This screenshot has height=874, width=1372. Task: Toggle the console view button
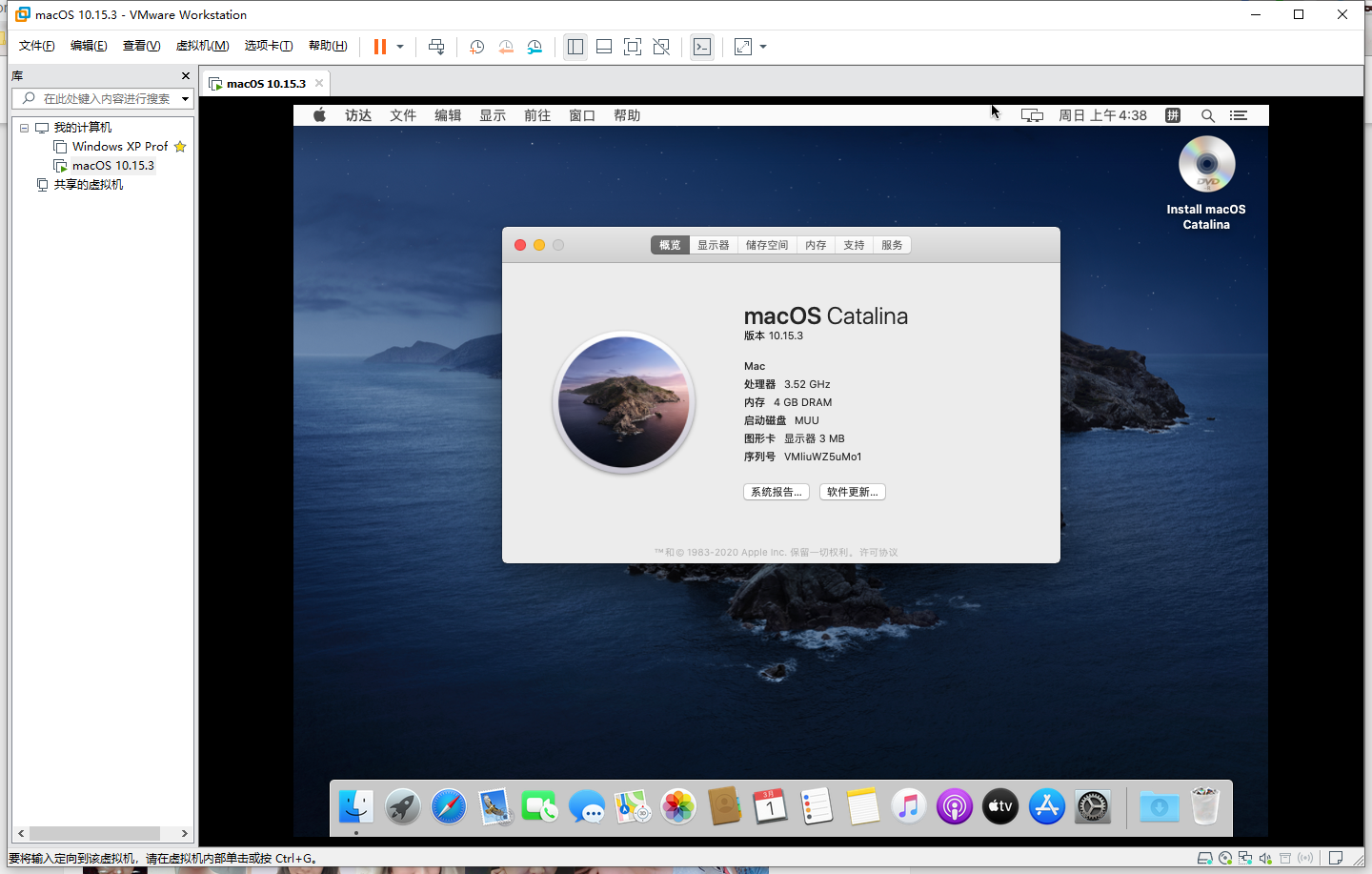point(702,47)
